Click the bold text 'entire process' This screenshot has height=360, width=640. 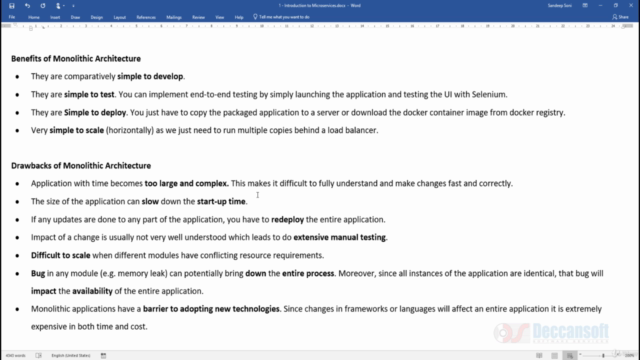tap(308, 273)
